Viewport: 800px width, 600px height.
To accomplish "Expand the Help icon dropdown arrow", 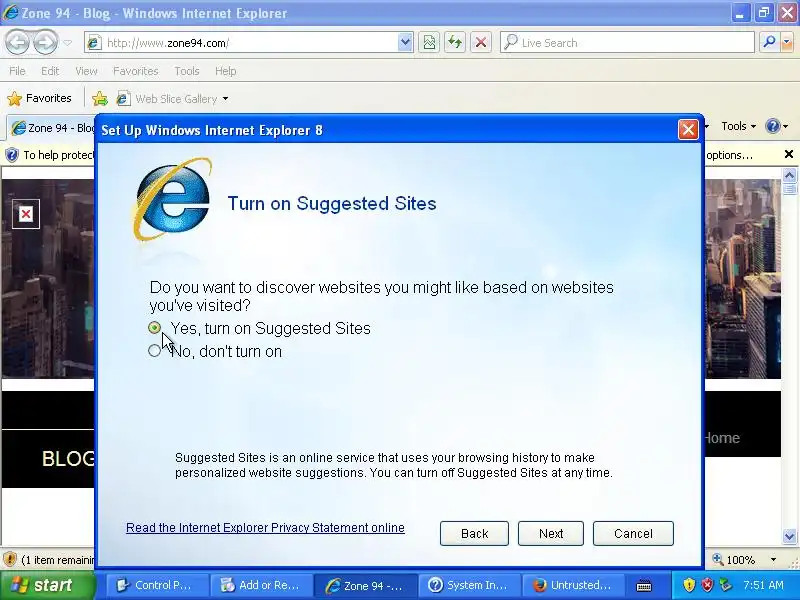I will click(x=786, y=127).
